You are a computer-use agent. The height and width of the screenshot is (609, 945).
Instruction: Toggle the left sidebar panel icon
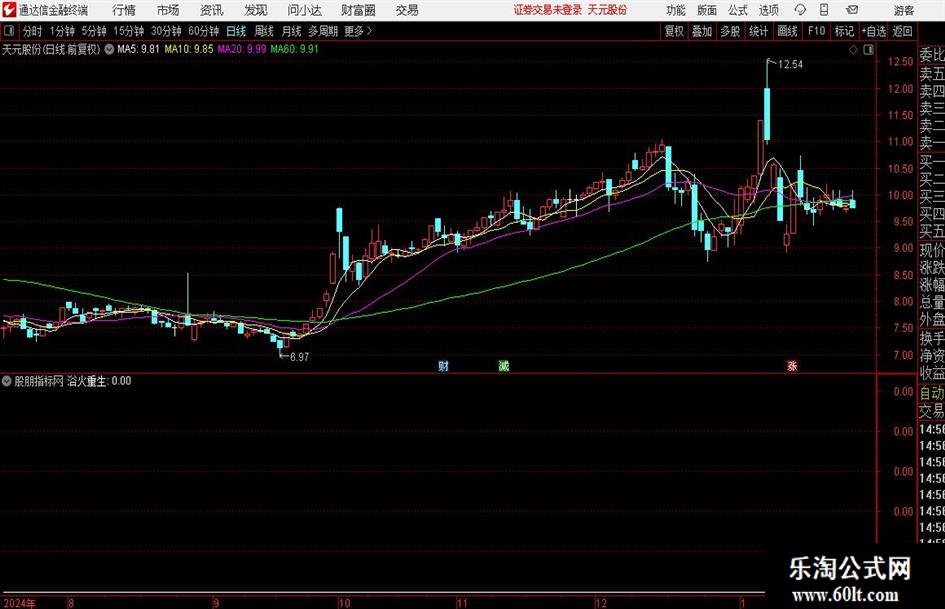[x=9, y=31]
